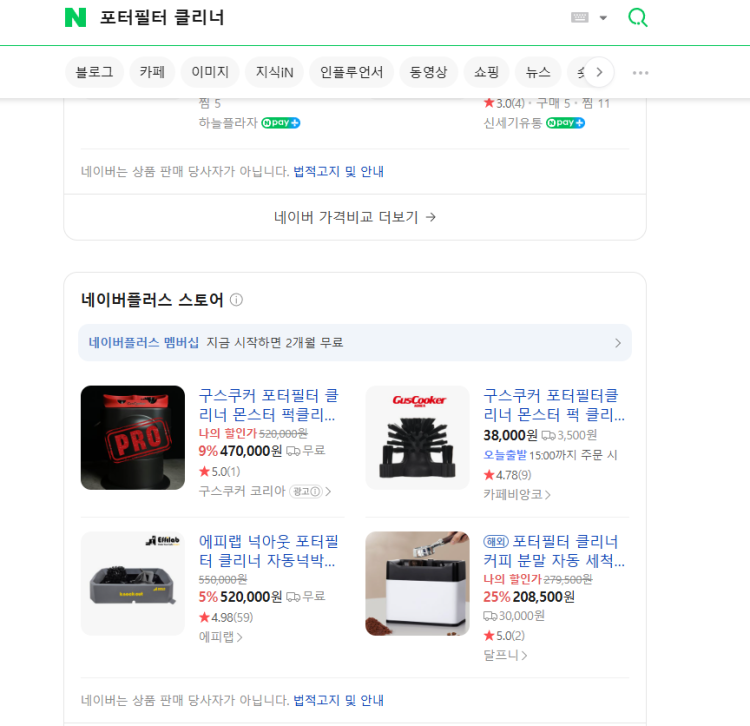Click Npay badge next to 하늘플라자
Image resolution: width=750 pixels, height=726 pixels.
281,123
